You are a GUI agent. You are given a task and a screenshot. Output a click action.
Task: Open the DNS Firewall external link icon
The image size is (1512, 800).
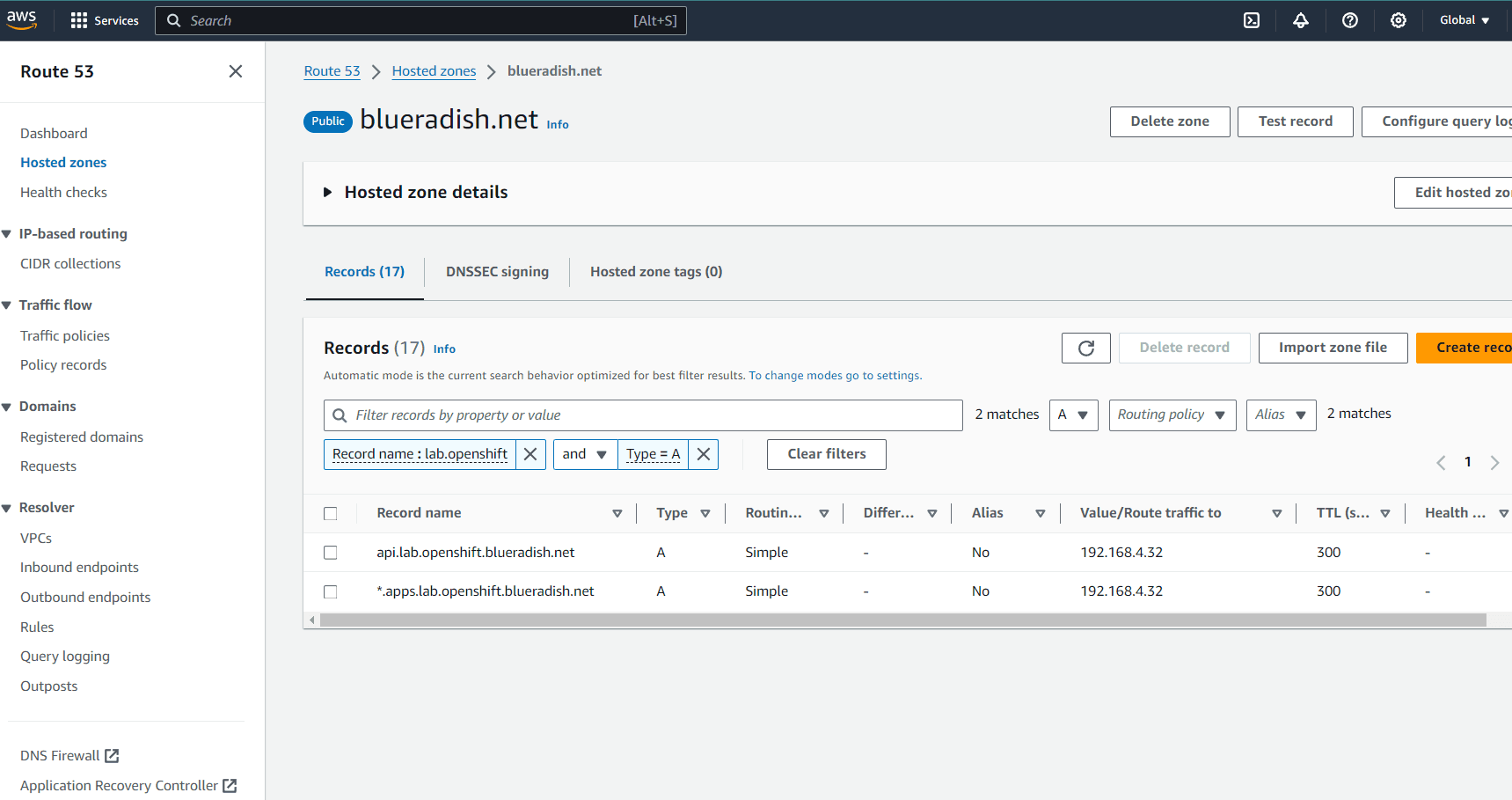(x=112, y=756)
